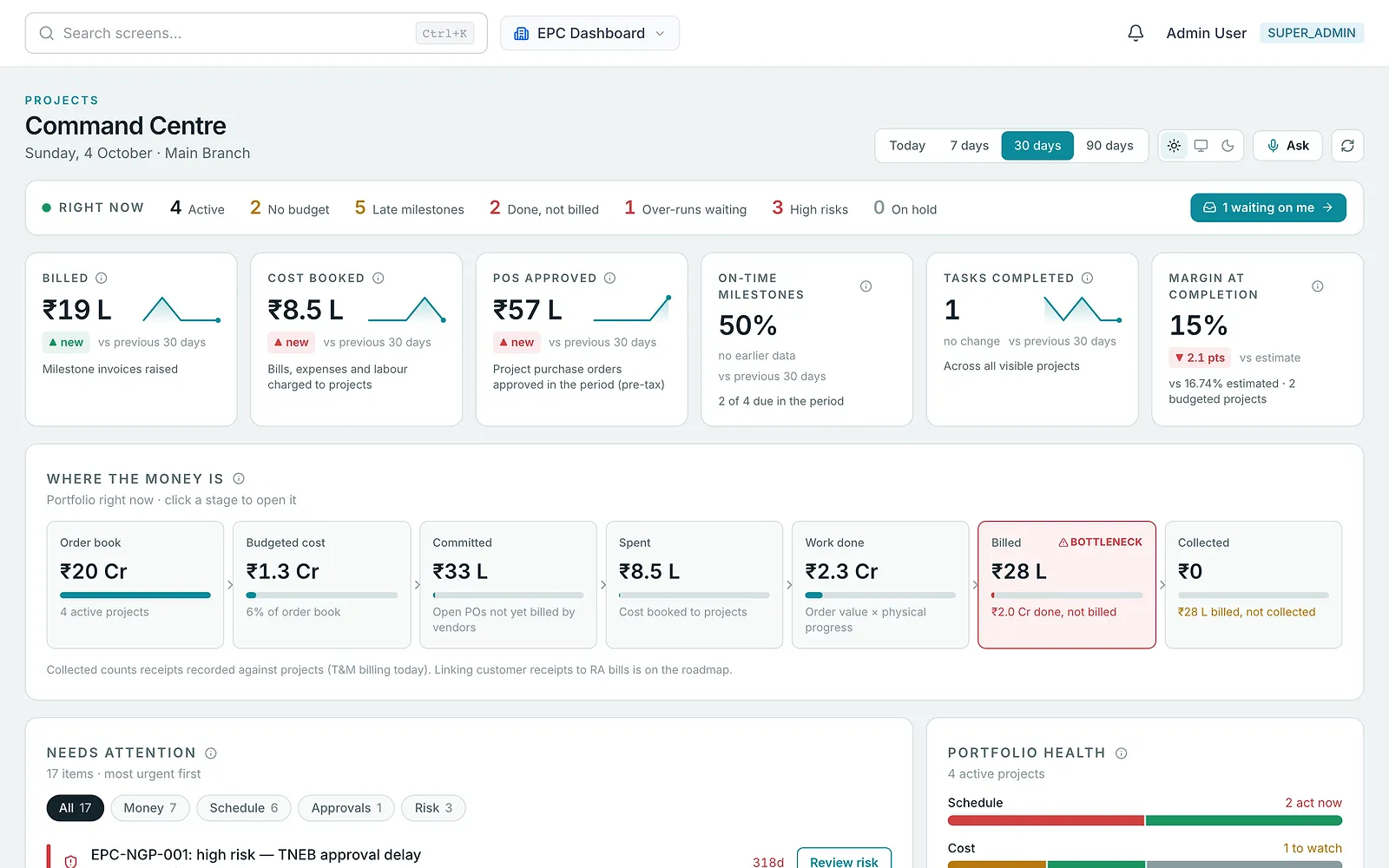1389x868 pixels.
Task: Switch to light theme sun icon
Action: [x=1174, y=146]
